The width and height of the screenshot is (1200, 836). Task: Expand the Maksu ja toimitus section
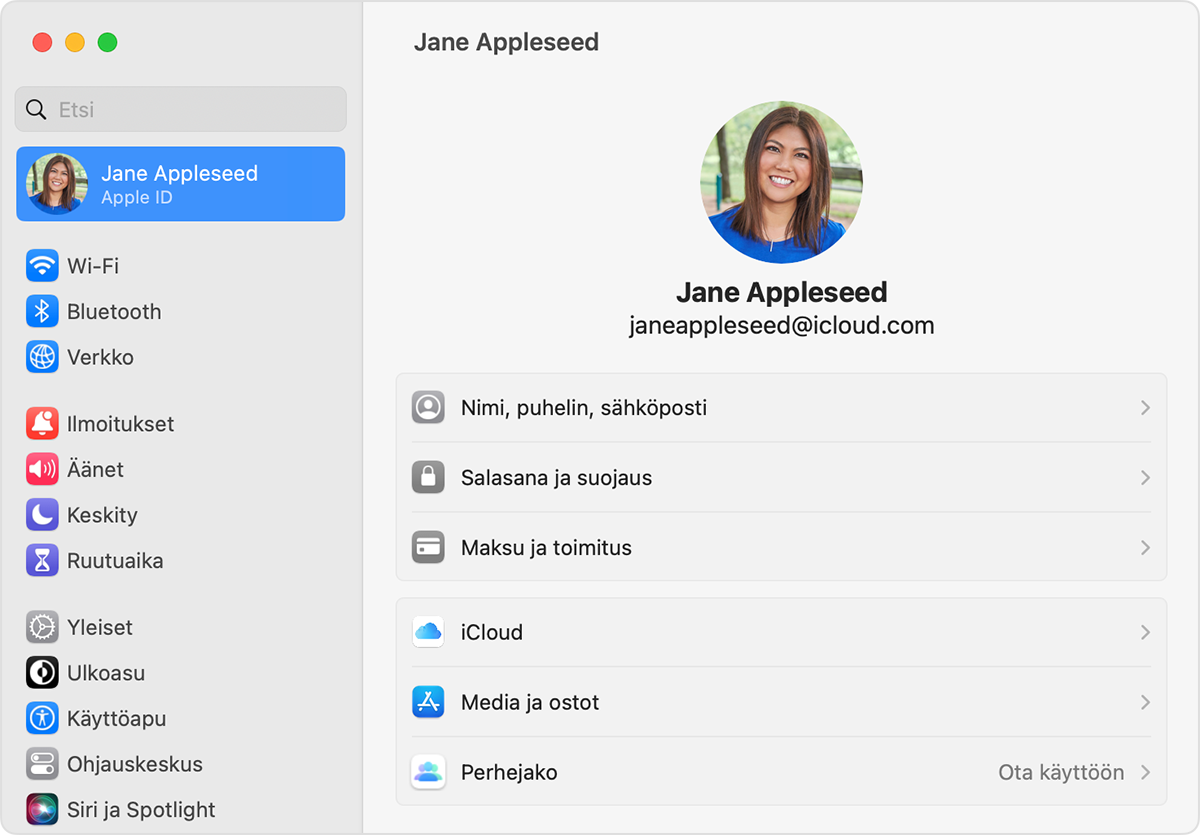pos(782,547)
